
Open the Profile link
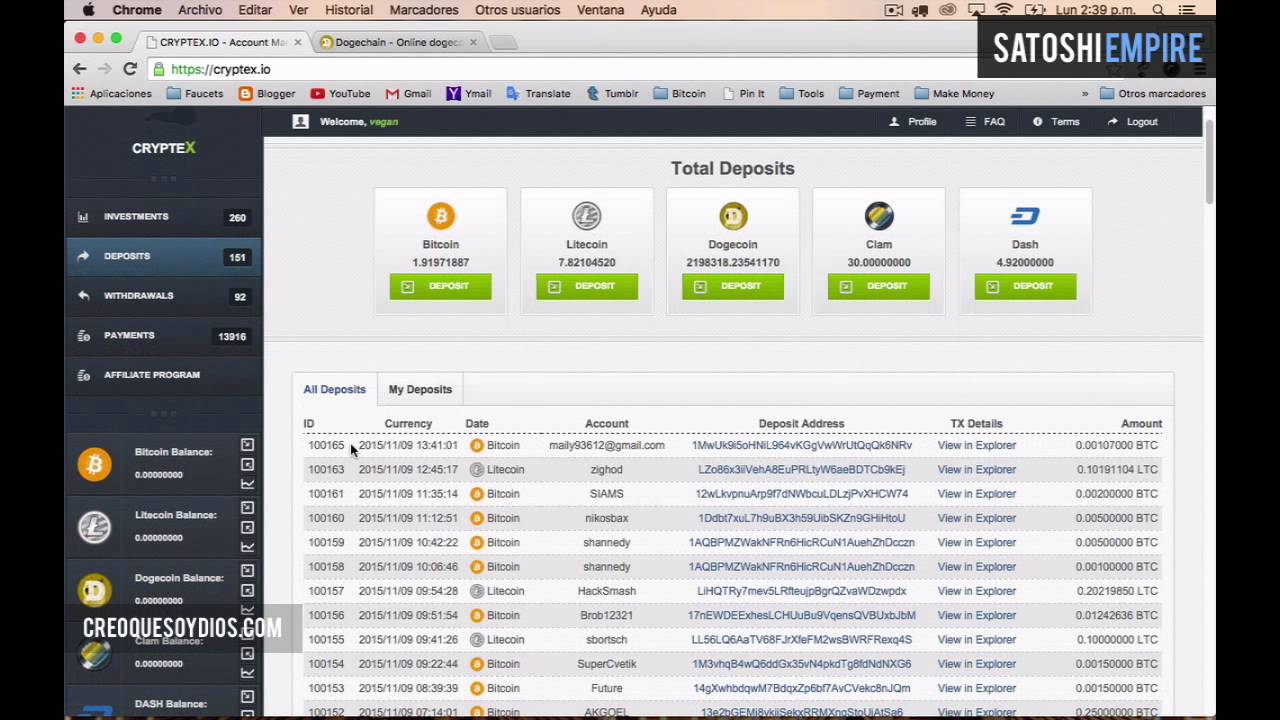tap(913, 122)
